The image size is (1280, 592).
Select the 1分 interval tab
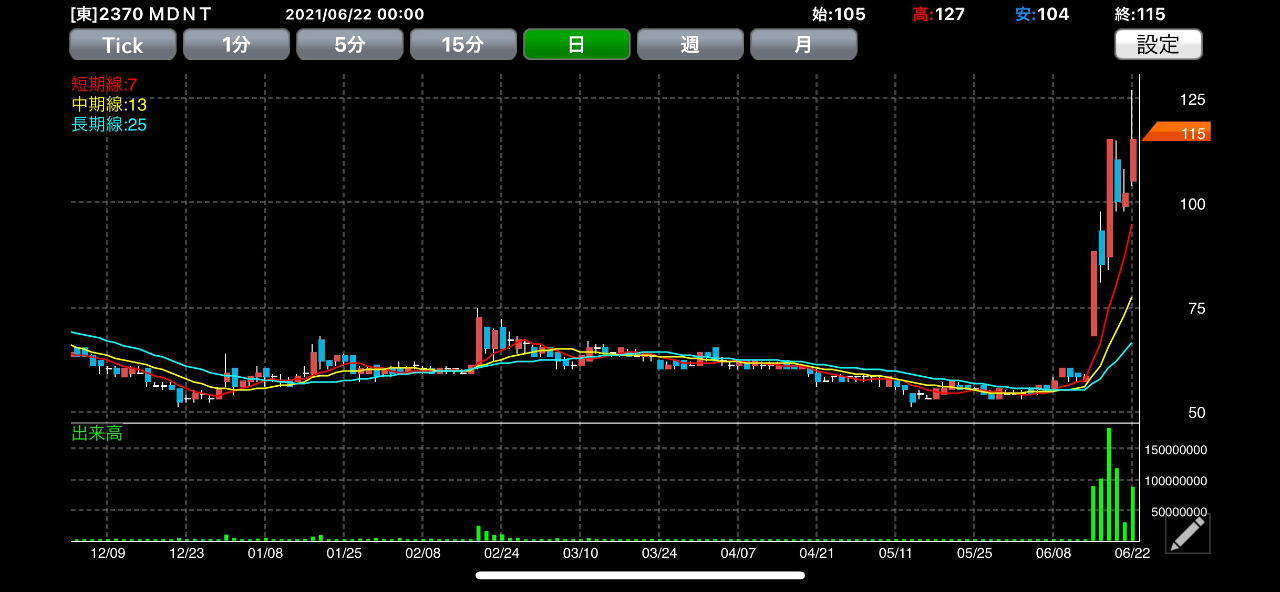click(236, 44)
